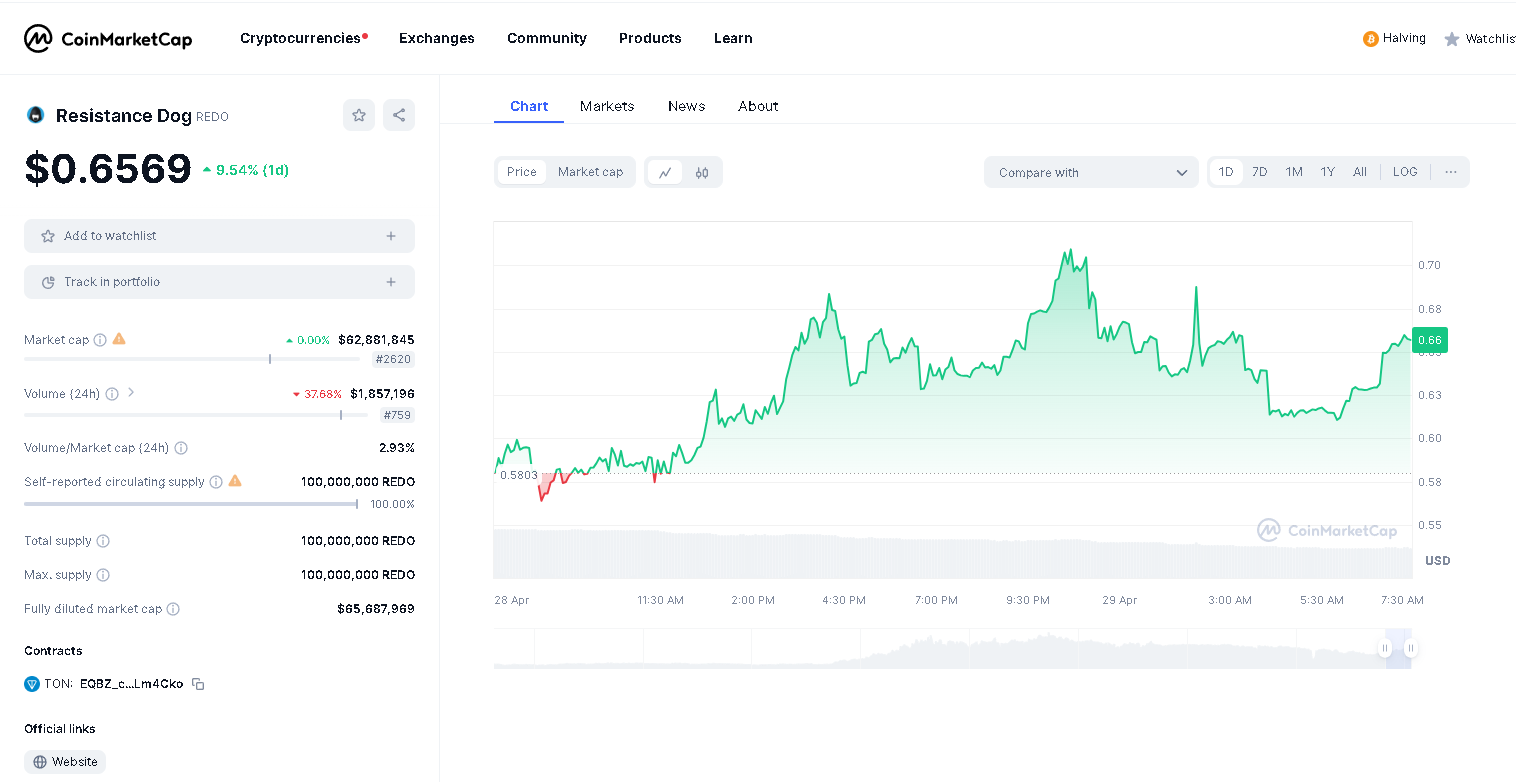Open Products menu
This screenshot has height=782, width=1516.
[650, 38]
